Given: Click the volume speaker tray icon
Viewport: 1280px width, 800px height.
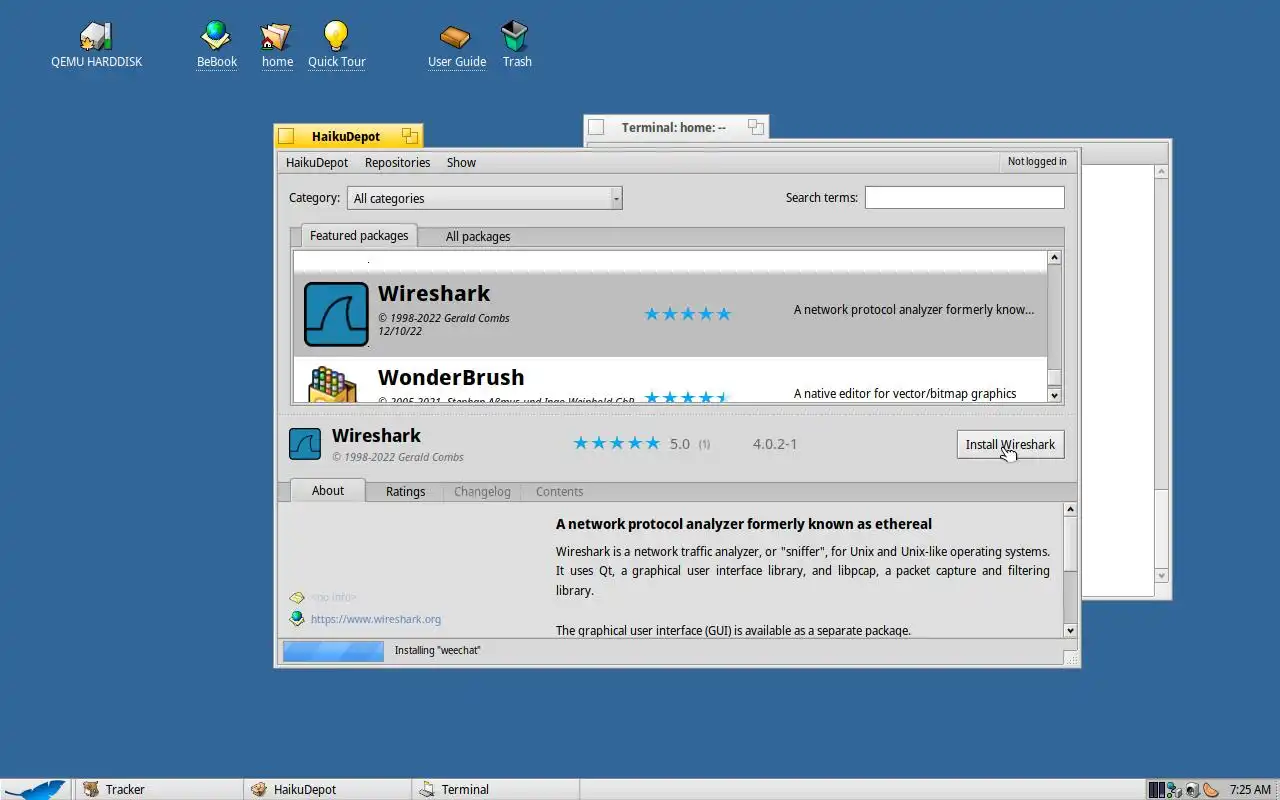Looking at the screenshot, I should click(1192, 790).
